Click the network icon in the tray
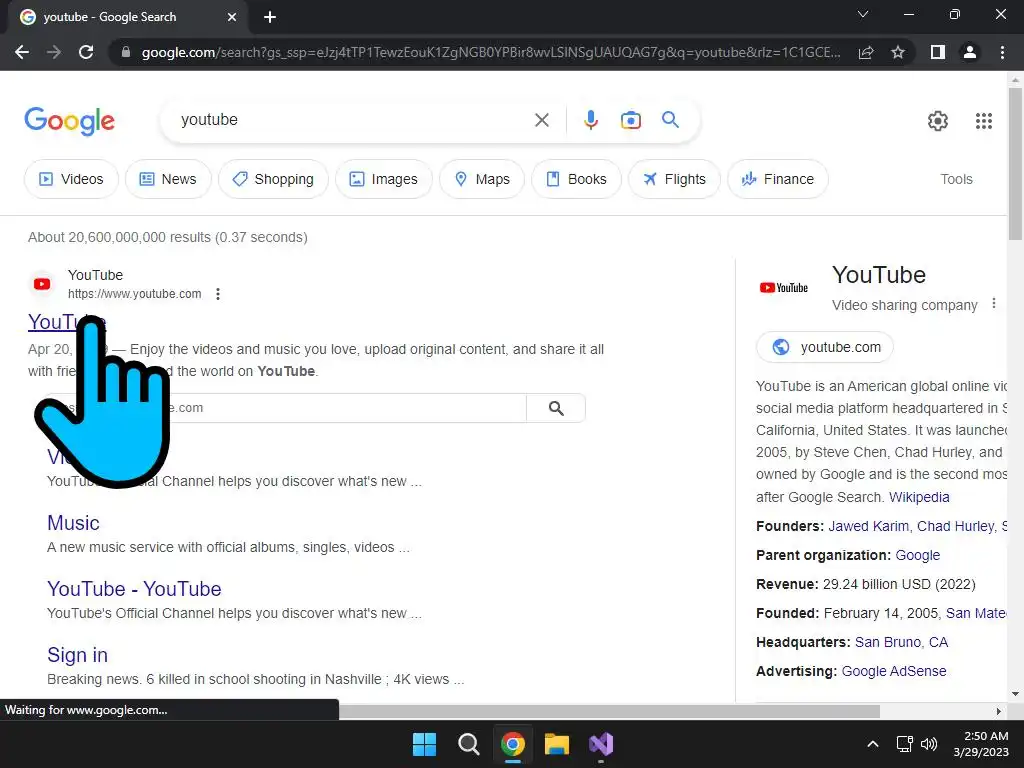The height and width of the screenshot is (768, 1024). (x=904, y=744)
